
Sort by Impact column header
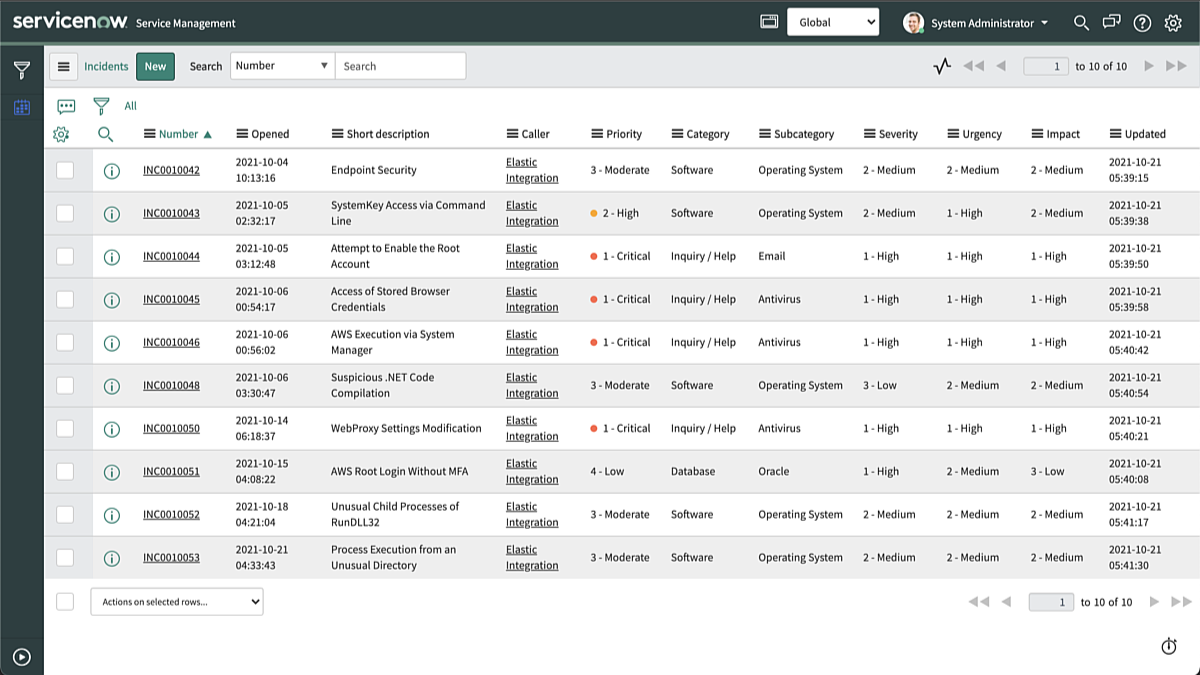1063,134
